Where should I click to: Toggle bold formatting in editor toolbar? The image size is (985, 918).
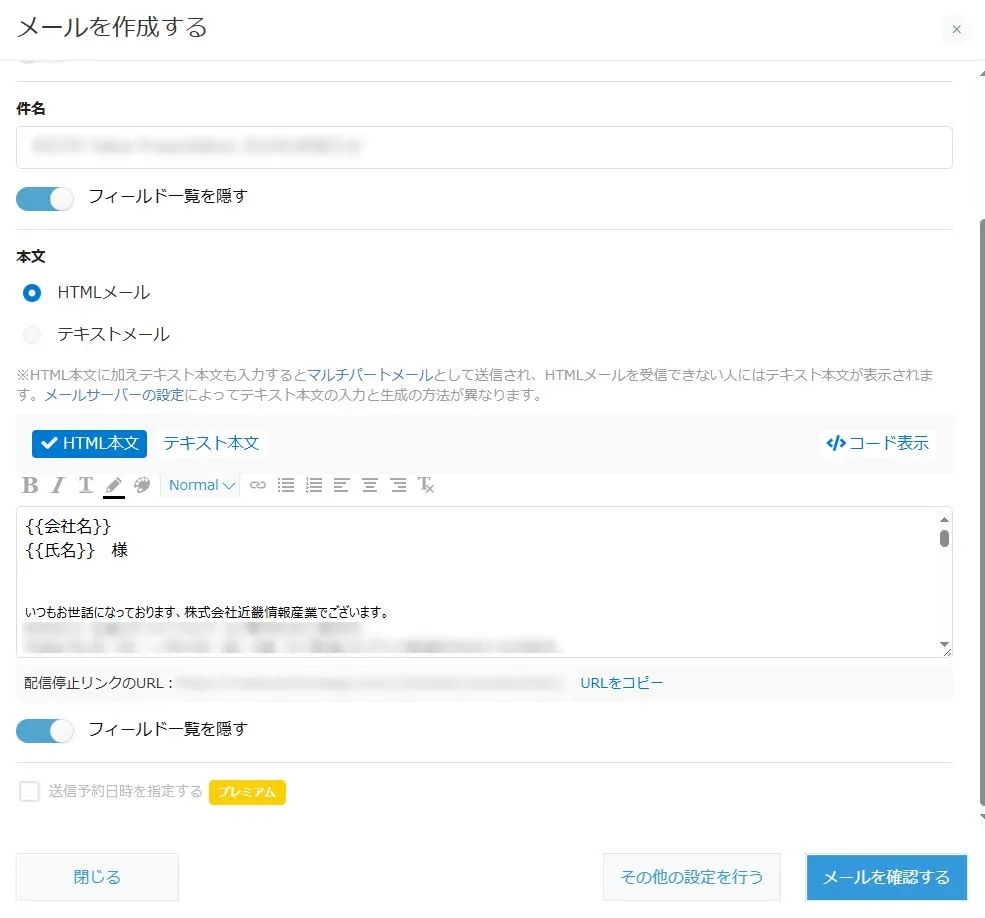pos(30,485)
